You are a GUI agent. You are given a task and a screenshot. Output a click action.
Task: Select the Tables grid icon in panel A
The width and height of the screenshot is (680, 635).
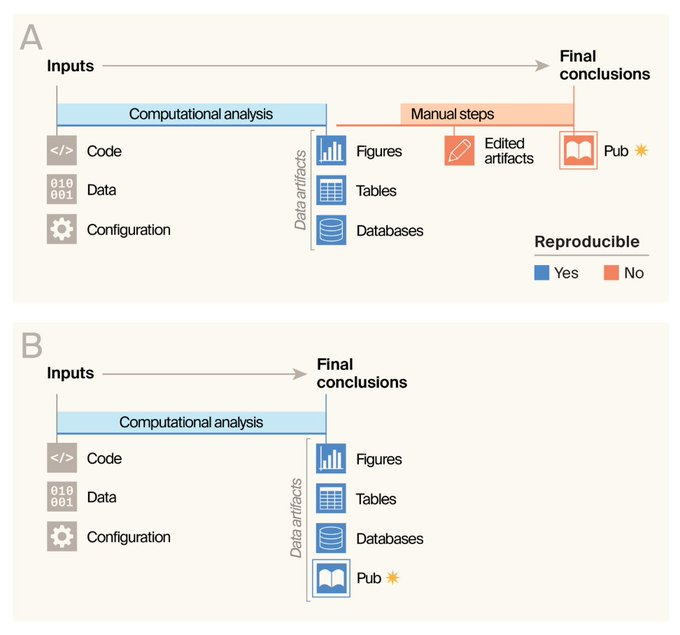point(331,190)
